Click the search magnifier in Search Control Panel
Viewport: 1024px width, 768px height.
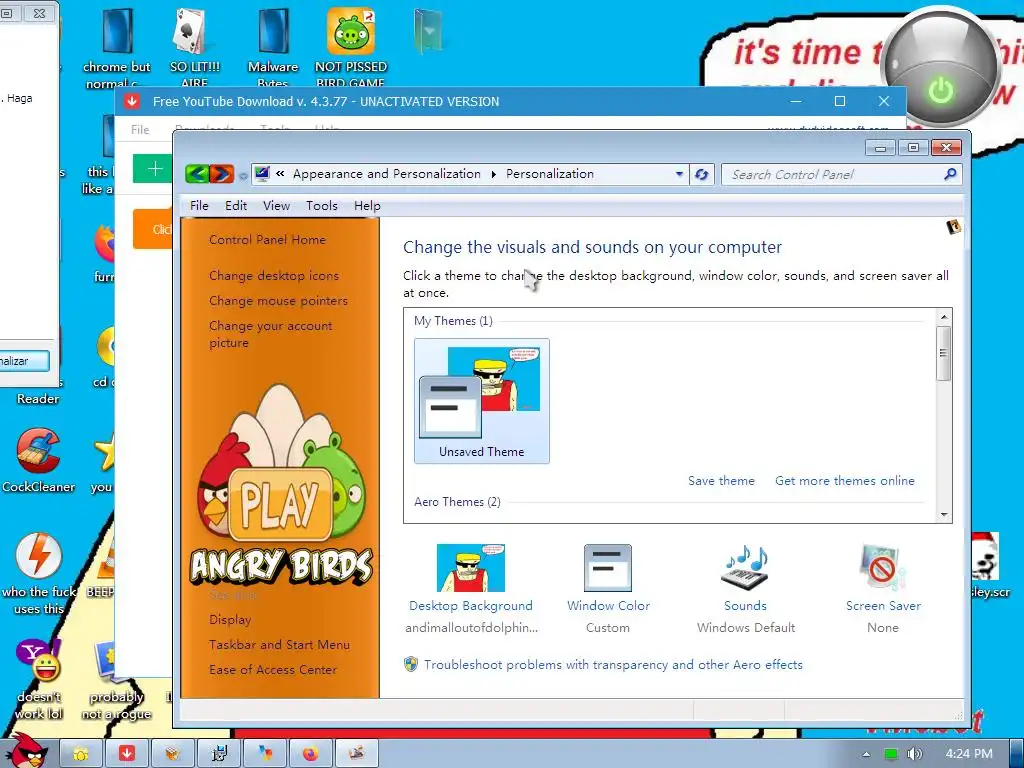coord(950,174)
